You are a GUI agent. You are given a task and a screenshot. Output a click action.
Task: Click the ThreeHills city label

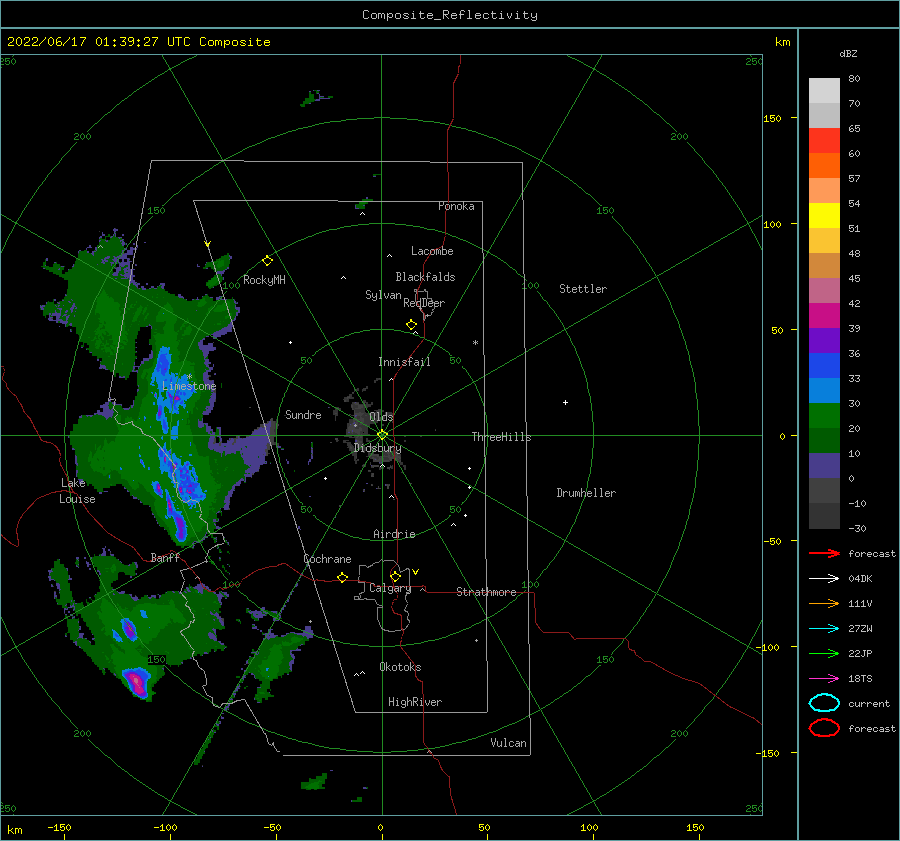click(501, 437)
